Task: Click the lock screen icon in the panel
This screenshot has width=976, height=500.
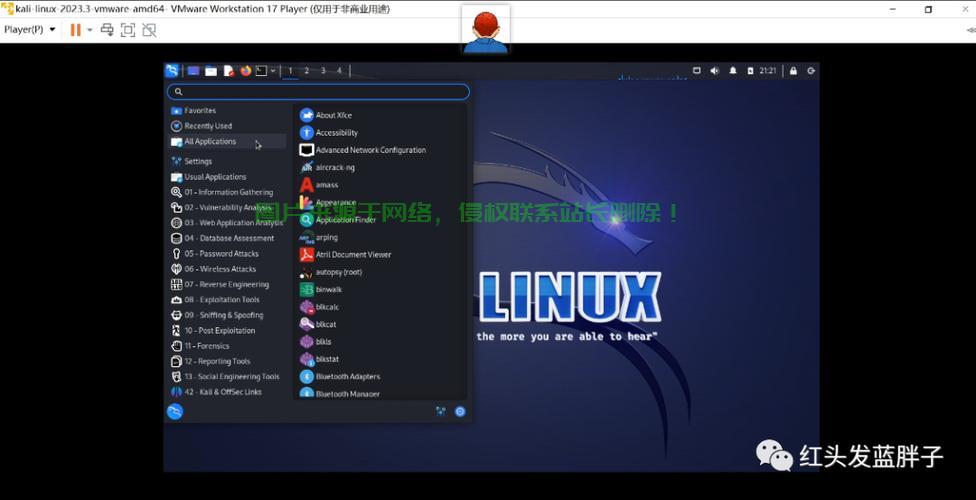Action: [793, 71]
